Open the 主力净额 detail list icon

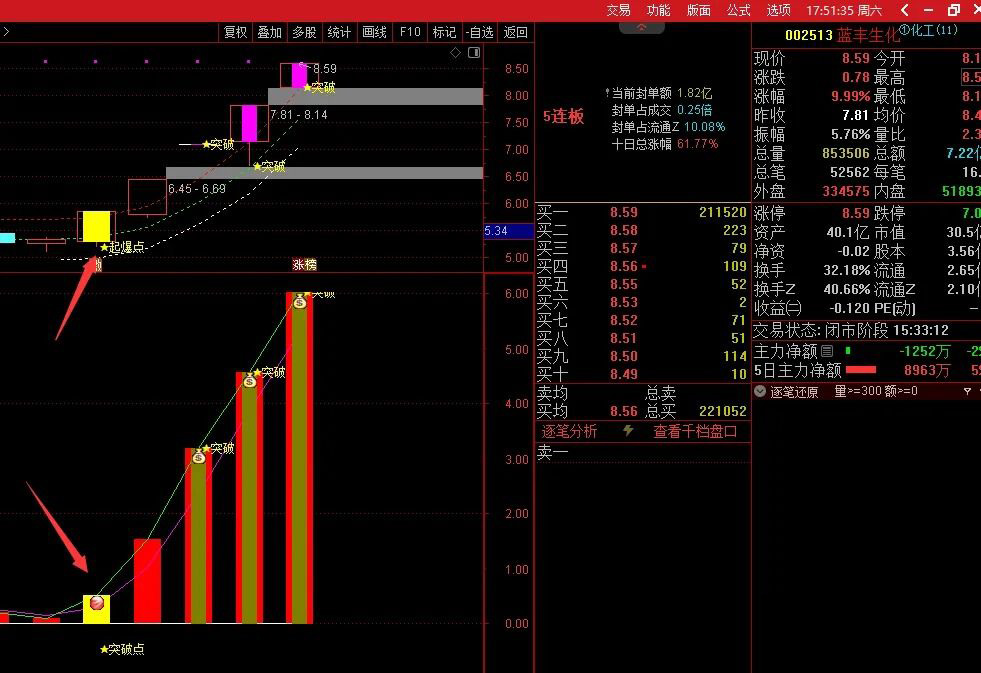(x=826, y=352)
